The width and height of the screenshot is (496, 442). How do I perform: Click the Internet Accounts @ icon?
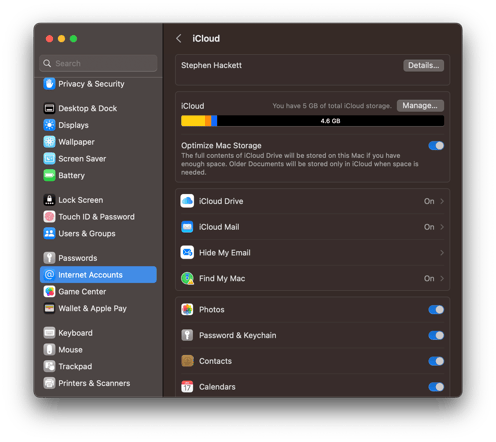49,275
